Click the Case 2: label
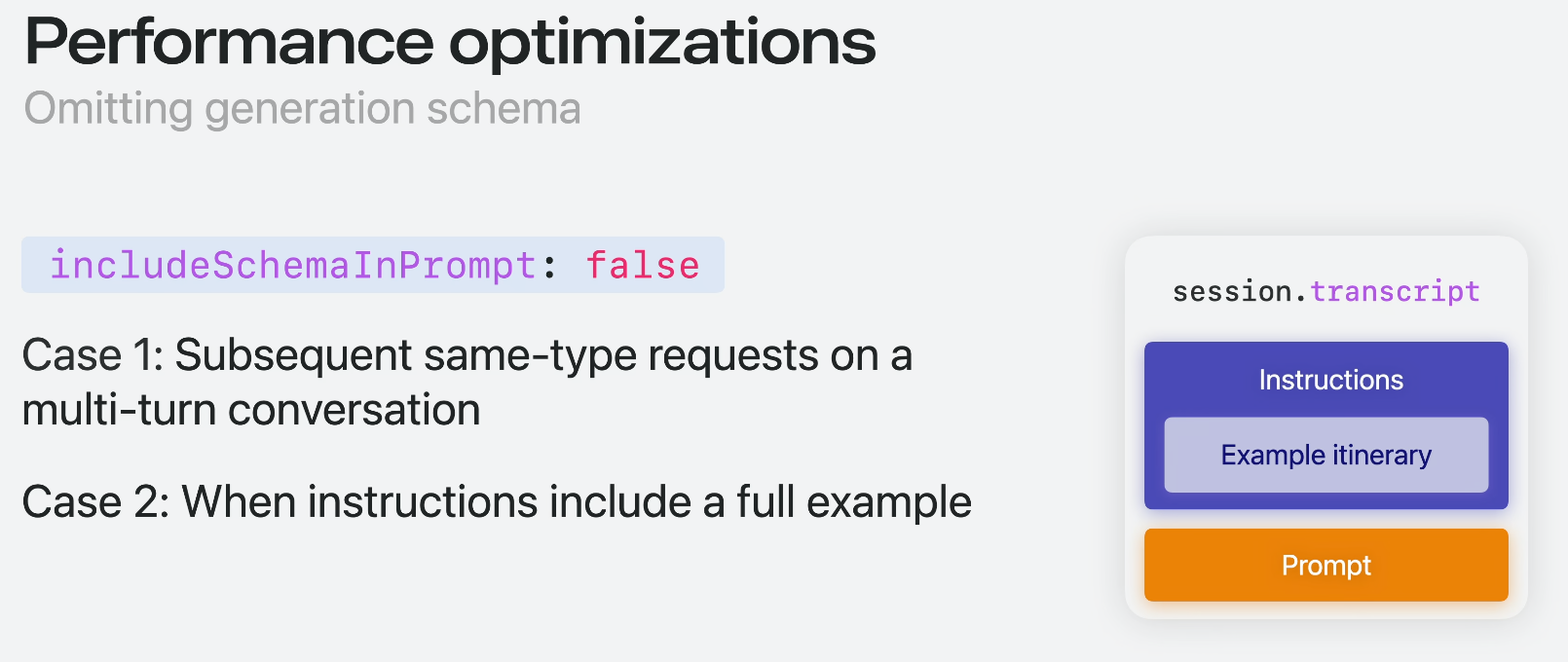 point(95,502)
